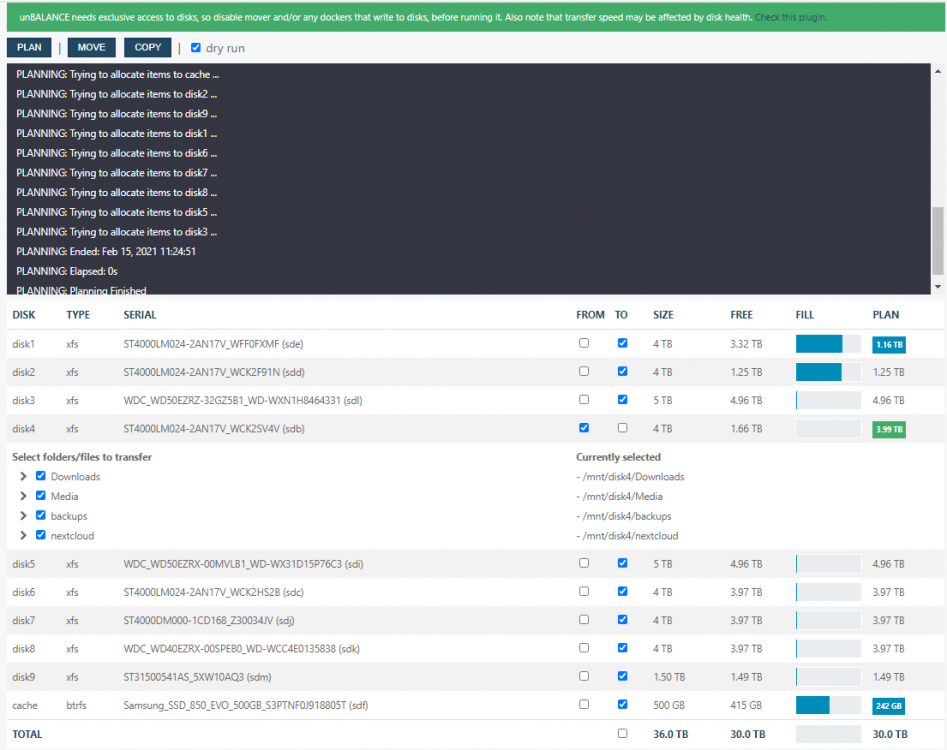
Task: Click the scroll down arrow of log panel
Action: coord(938,287)
